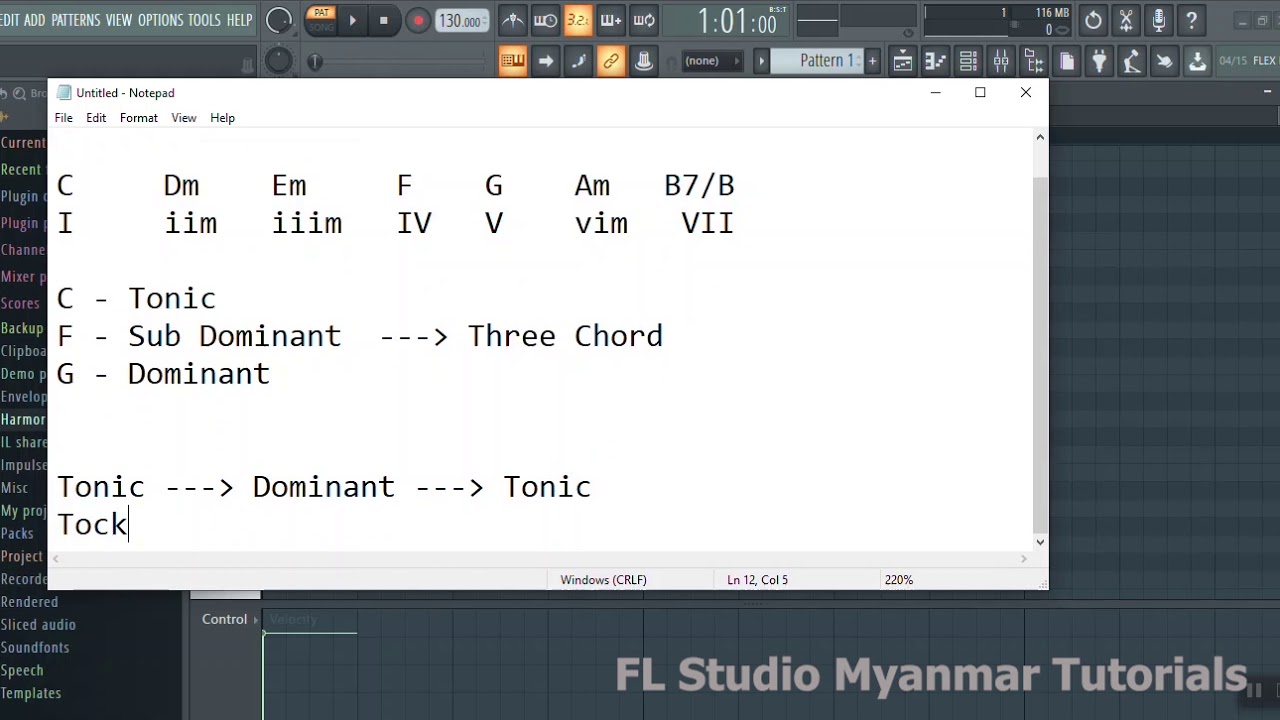Expand the Speech folder in FL browser
Image resolution: width=1280 pixels, height=720 pixels.
click(22, 671)
